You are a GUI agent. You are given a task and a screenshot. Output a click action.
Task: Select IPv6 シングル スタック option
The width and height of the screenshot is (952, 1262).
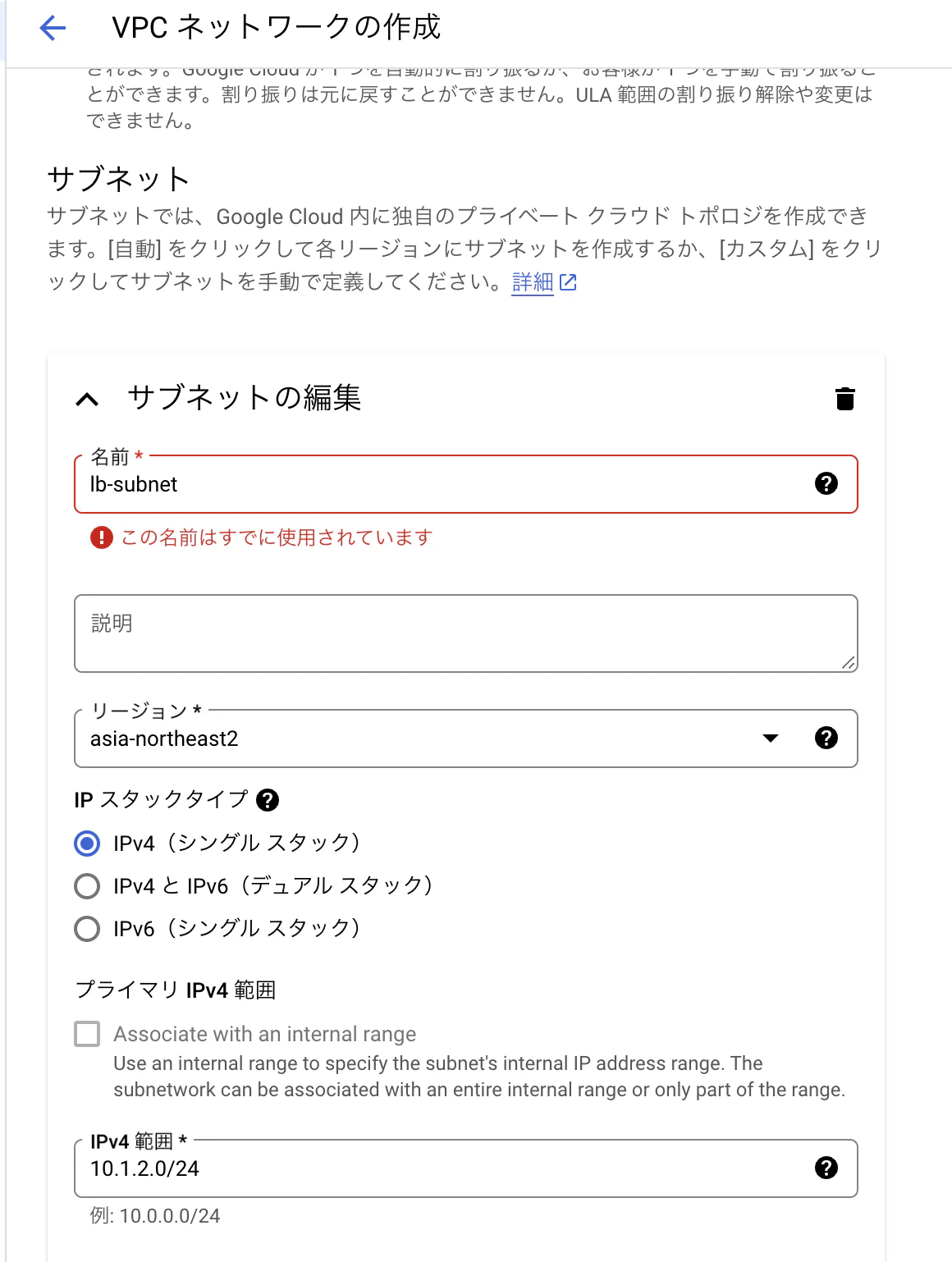(x=86, y=929)
